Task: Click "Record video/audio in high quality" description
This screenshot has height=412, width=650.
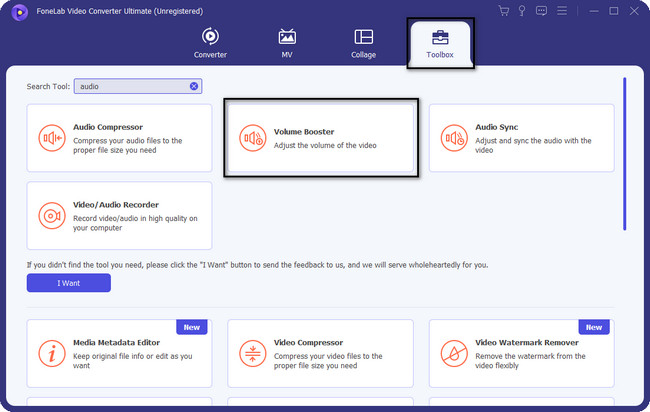Action: [x=135, y=223]
